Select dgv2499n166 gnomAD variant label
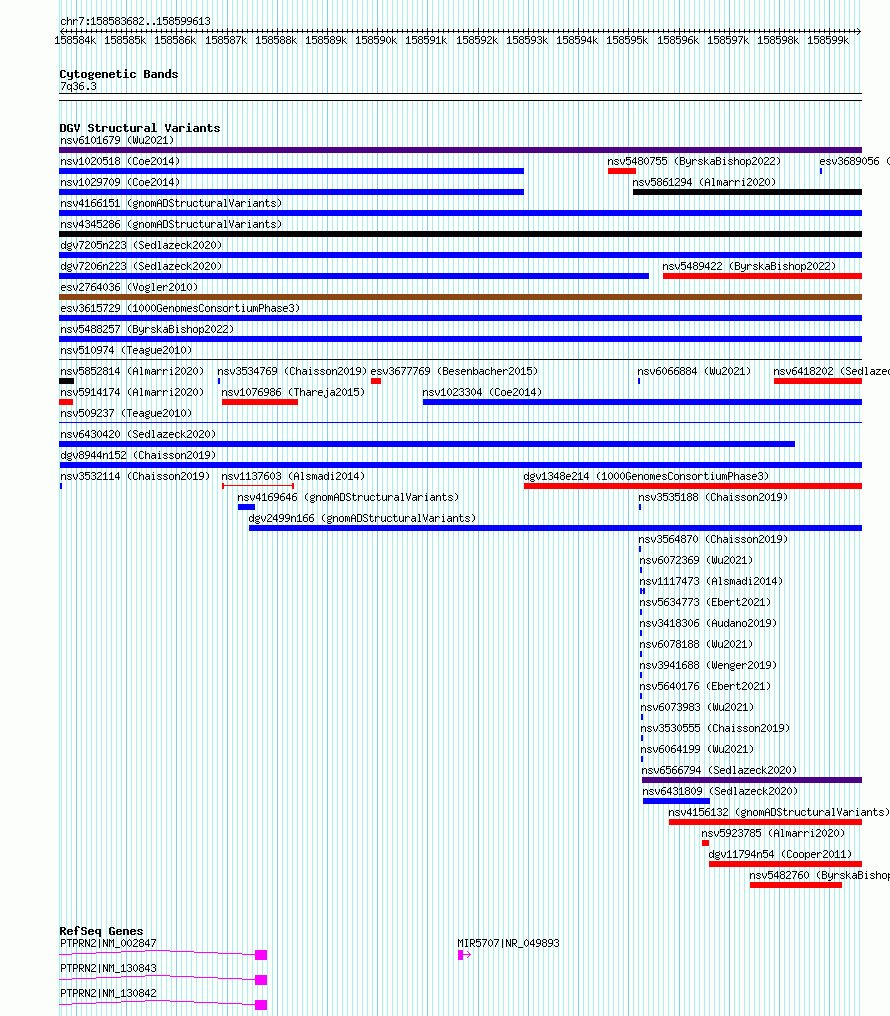 point(362,518)
